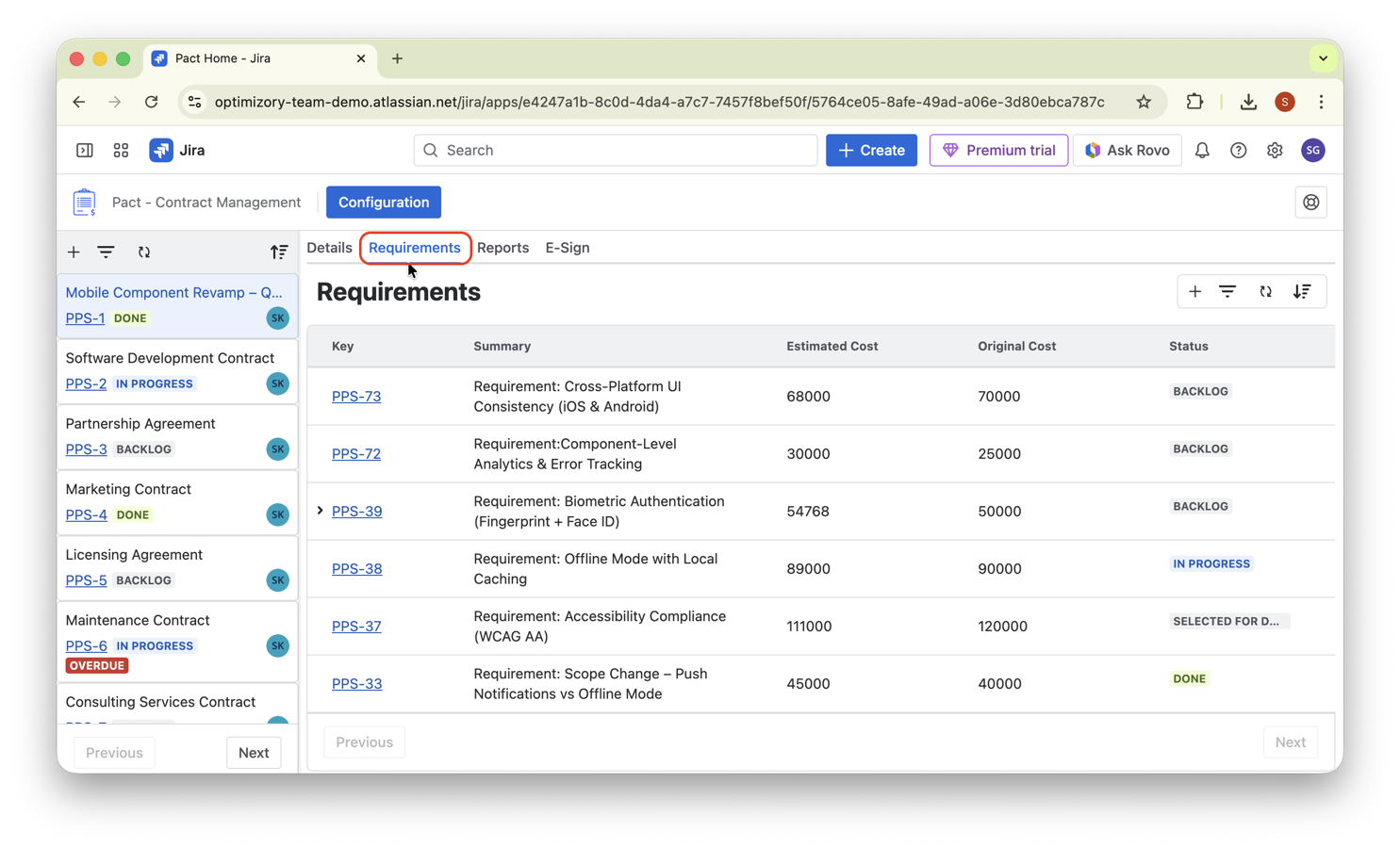
Task: Open the E-Sign tab
Action: (567, 247)
